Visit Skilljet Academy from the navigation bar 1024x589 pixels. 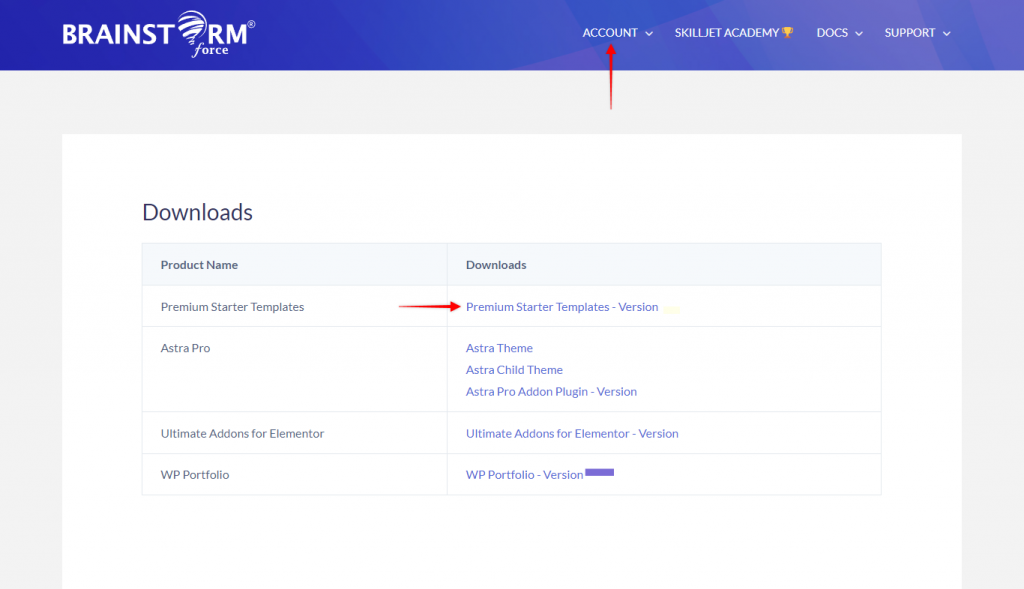(x=729, y=32)
